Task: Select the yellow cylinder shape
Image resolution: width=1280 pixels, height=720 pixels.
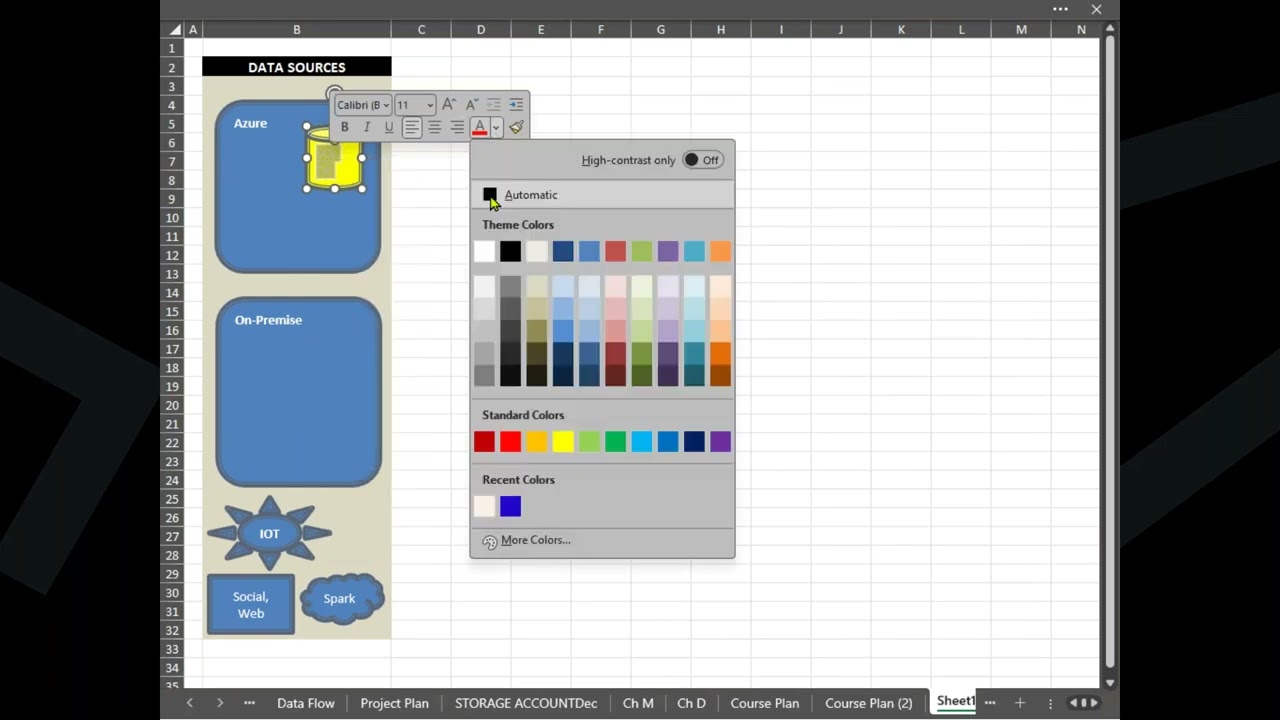Action: pos(335,159)
